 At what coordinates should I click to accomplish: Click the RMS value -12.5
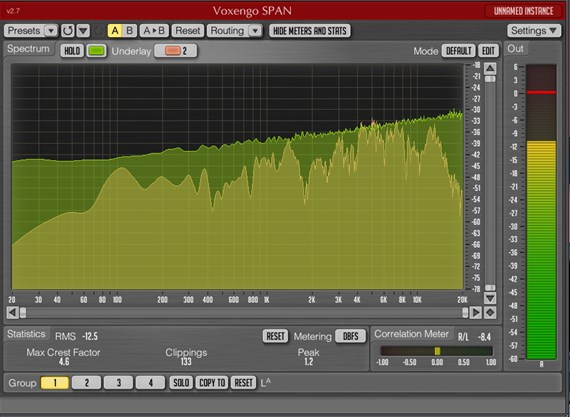(x=90, y=336)
